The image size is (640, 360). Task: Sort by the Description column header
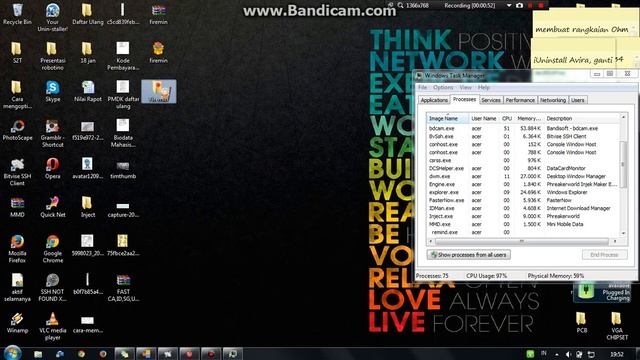pos(582,118)
